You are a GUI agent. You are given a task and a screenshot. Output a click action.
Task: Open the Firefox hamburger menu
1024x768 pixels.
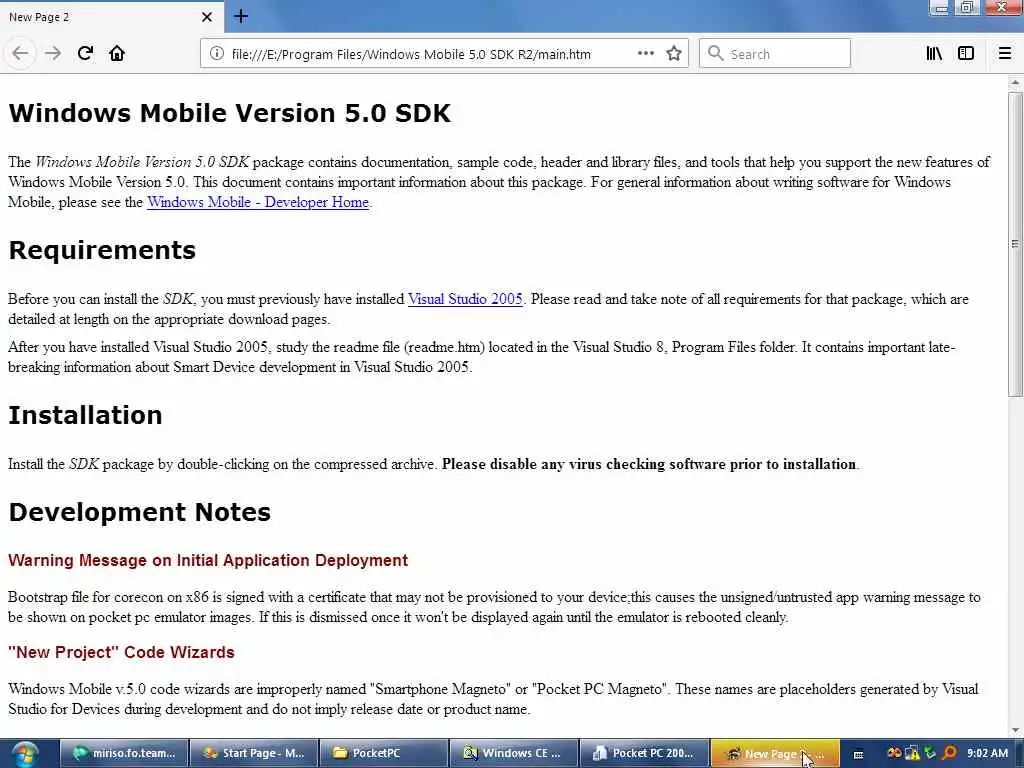point(1005,54)
